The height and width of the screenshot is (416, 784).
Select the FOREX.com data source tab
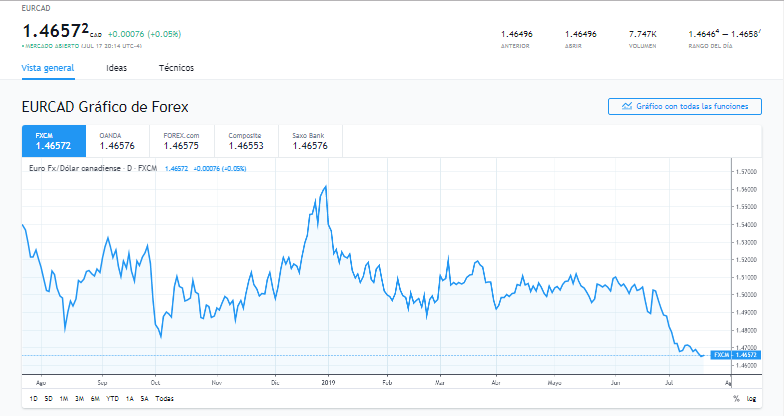pos(182,141)
